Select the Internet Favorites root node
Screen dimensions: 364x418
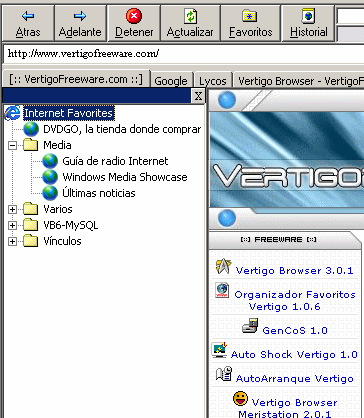coord(69,113)
